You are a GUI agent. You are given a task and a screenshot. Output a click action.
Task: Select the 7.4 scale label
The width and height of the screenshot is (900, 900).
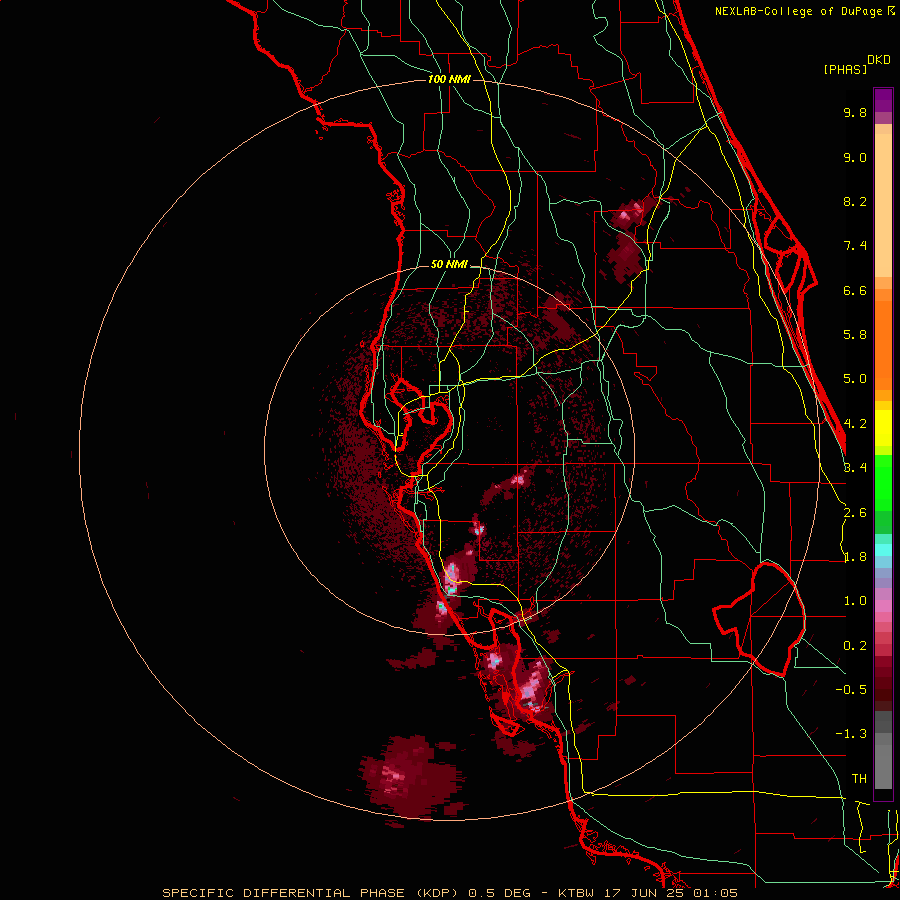(x=855, y=246)
